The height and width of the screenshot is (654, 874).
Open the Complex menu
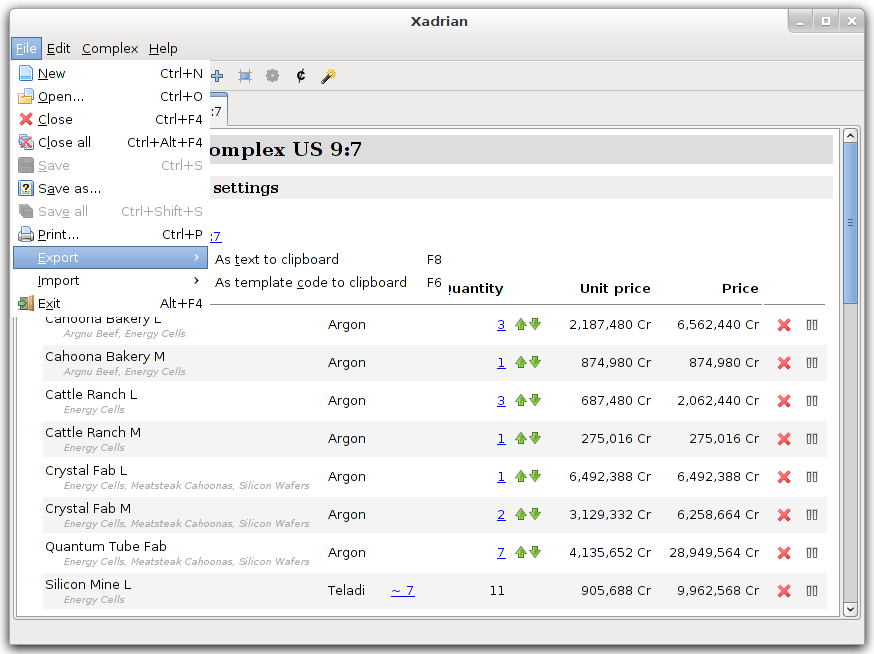click(x=110, y=49)
